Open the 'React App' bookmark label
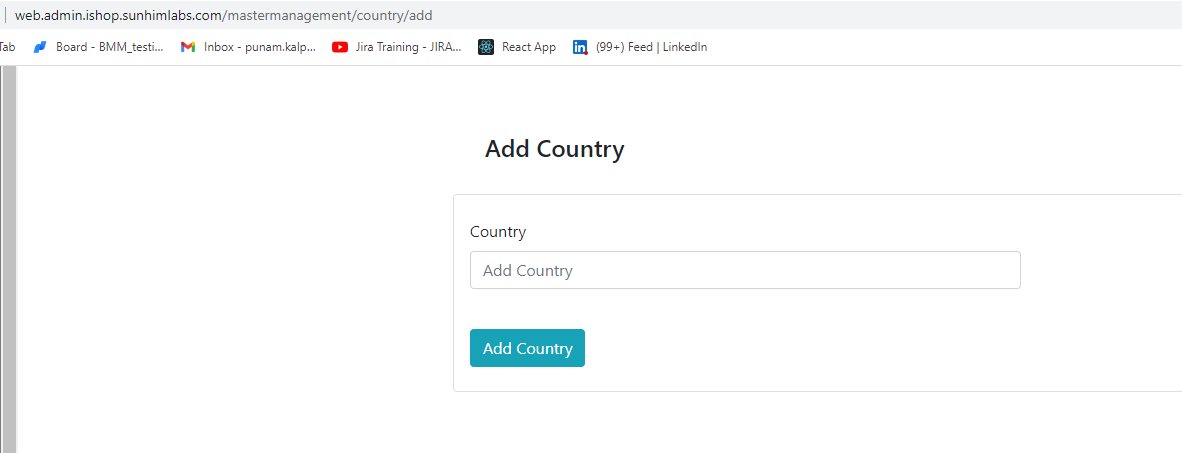This screenshot has width=1182, height=453. 528,47
